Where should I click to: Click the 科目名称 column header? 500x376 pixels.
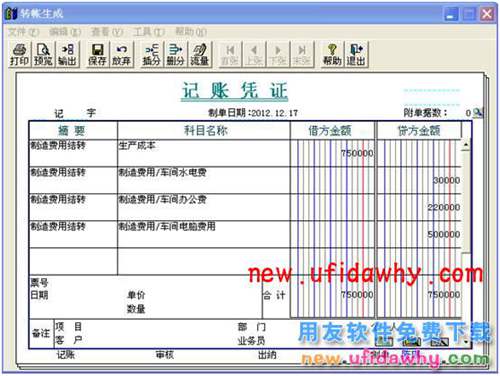(205, 131)
